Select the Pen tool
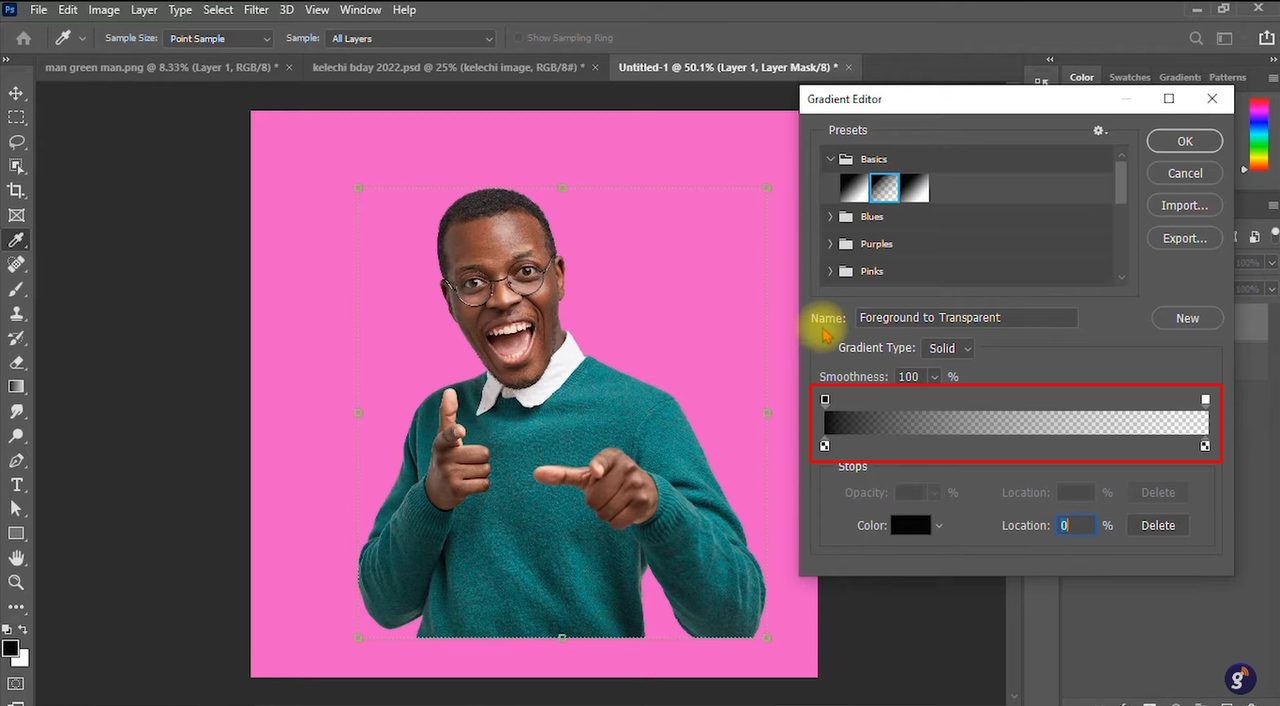This screenshot has height=706, width=1280. (16, 460)
